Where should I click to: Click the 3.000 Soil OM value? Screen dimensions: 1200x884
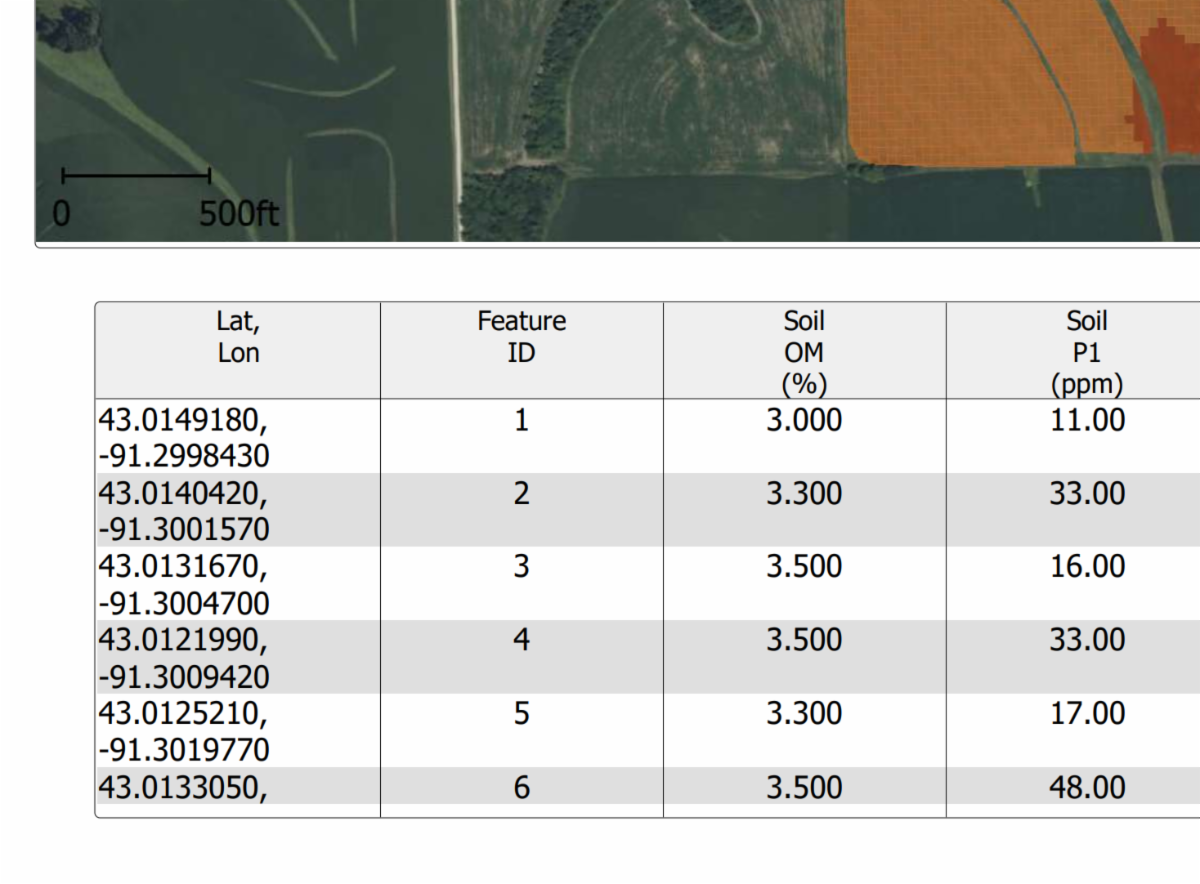pos(804,420)
